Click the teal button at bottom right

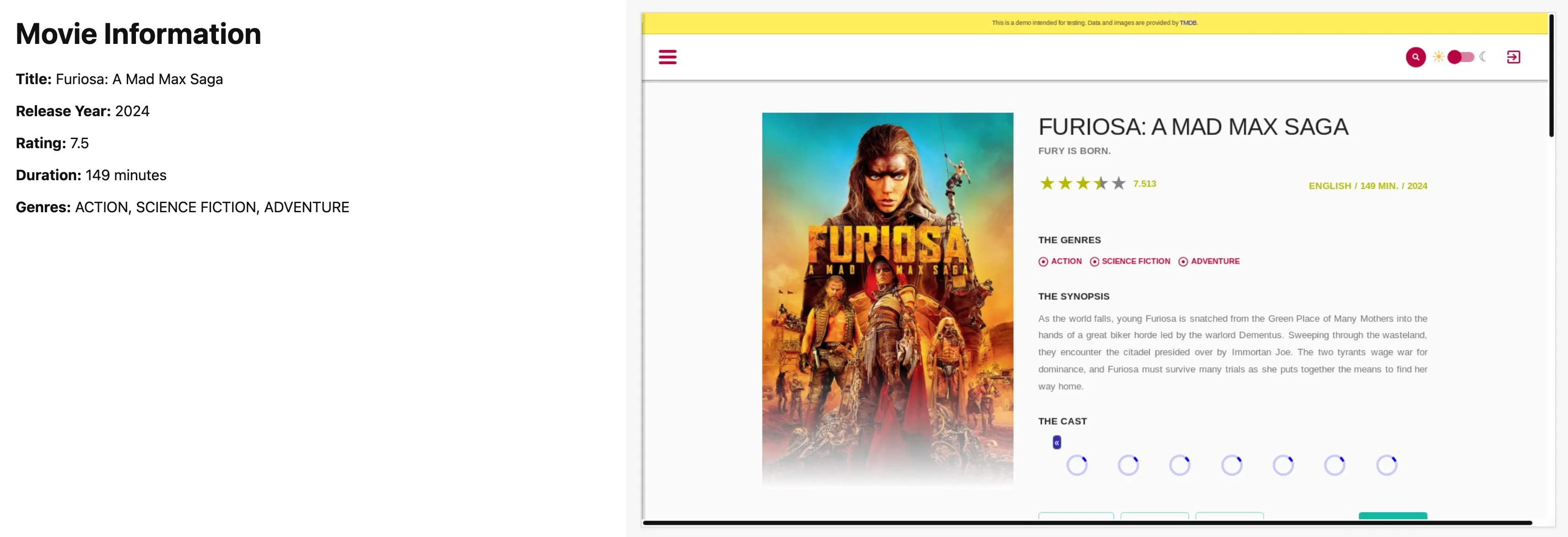1392,516
